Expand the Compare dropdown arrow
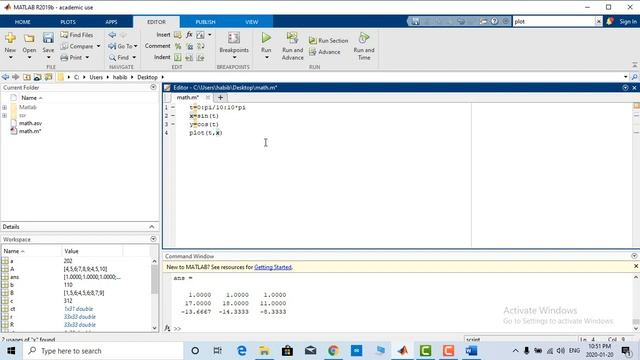640x360 pixels. 98,46
